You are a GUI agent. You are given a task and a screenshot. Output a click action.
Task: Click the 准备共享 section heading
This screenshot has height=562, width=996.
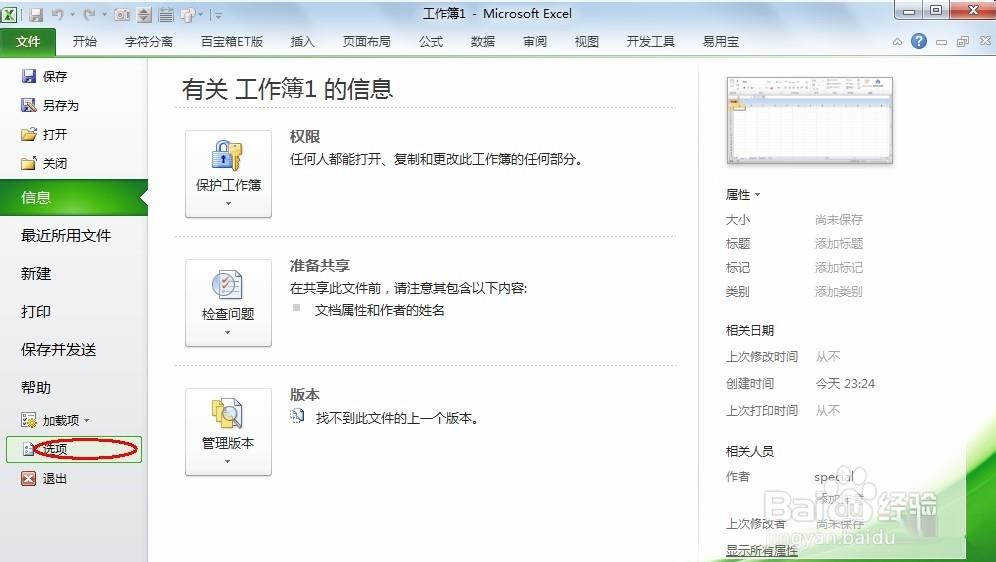(320, 265)
